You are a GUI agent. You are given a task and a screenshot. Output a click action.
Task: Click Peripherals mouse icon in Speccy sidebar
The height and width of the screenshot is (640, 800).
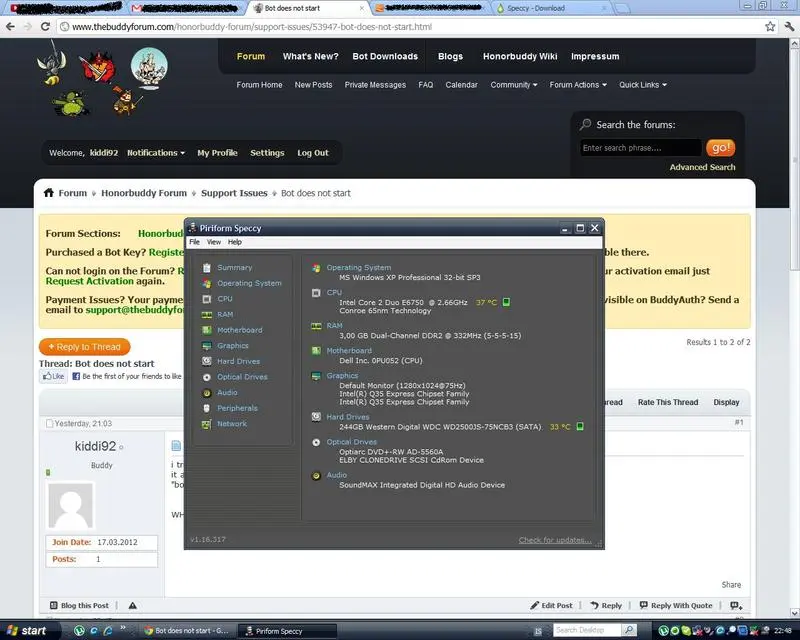207,408
